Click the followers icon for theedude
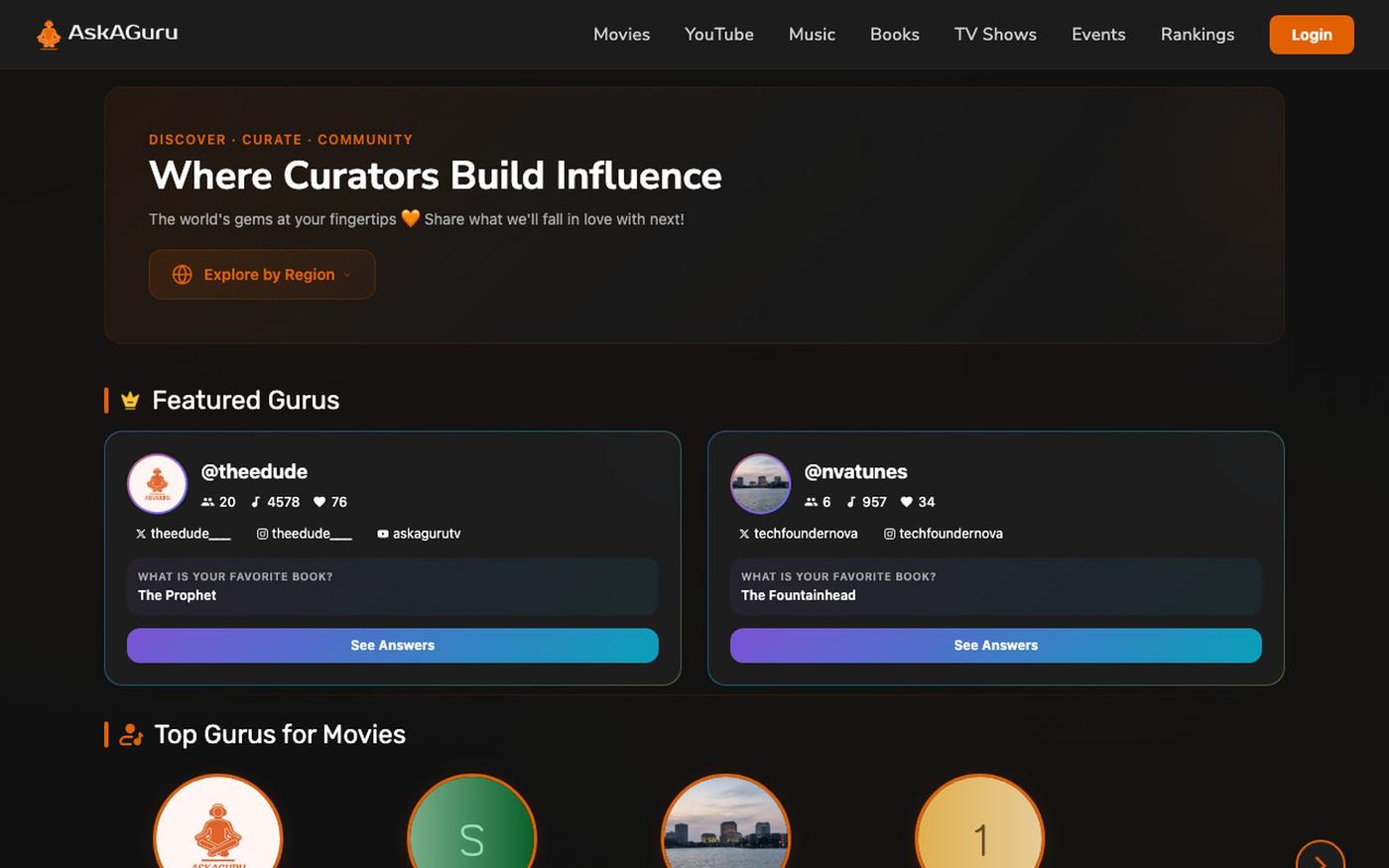This screenshot has height=868, width=1389. pyautogui.click(x=207, y=502)
